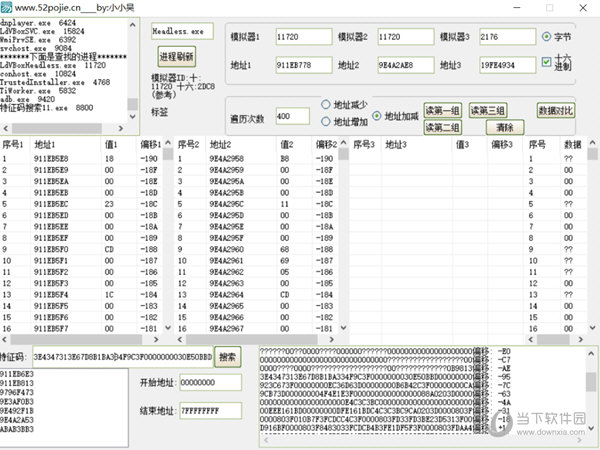Screen dimensions: 600x450
Task: Click the 模拟器1 input field
Action: (303, 37)
